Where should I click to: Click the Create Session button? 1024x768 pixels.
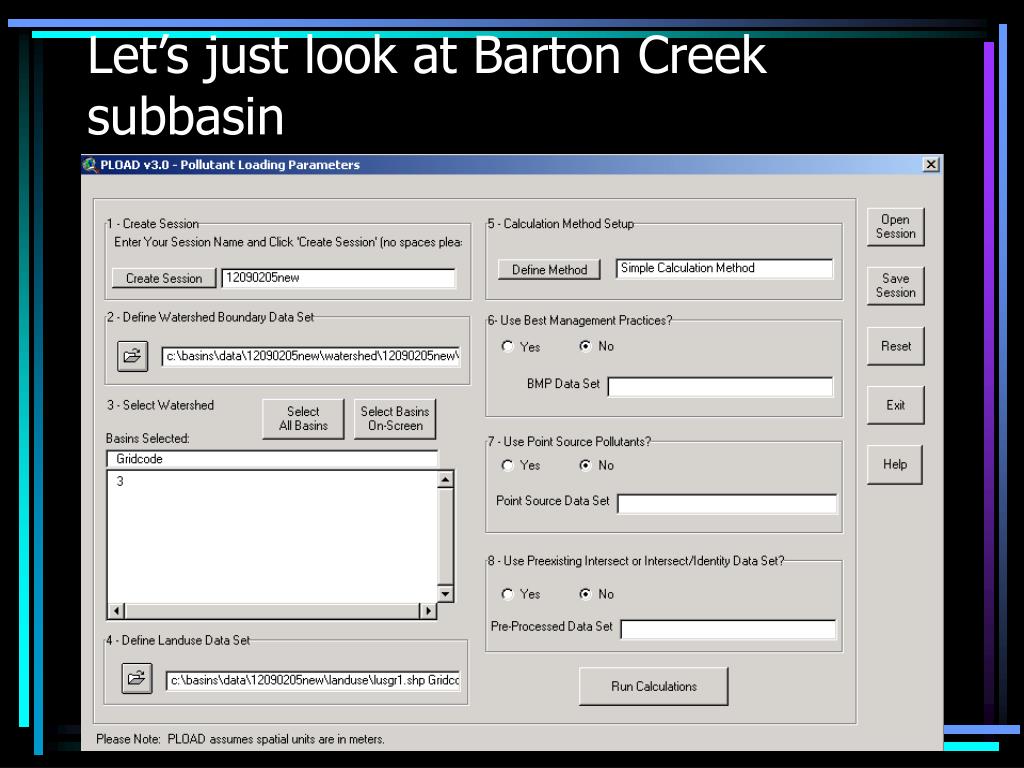coord(164,278)
